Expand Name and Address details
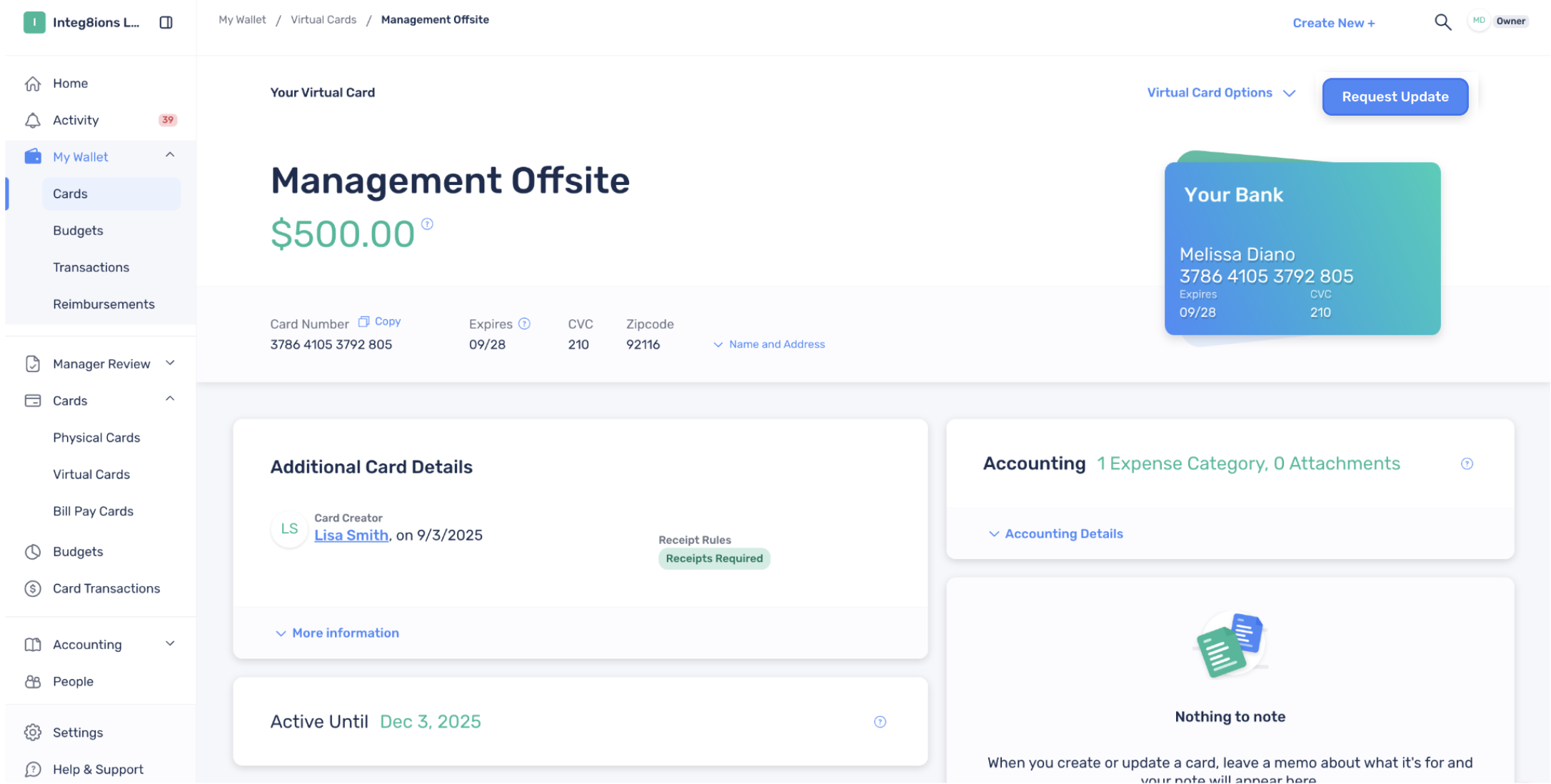The image size is (1551, 784). (x=769, y=344)
